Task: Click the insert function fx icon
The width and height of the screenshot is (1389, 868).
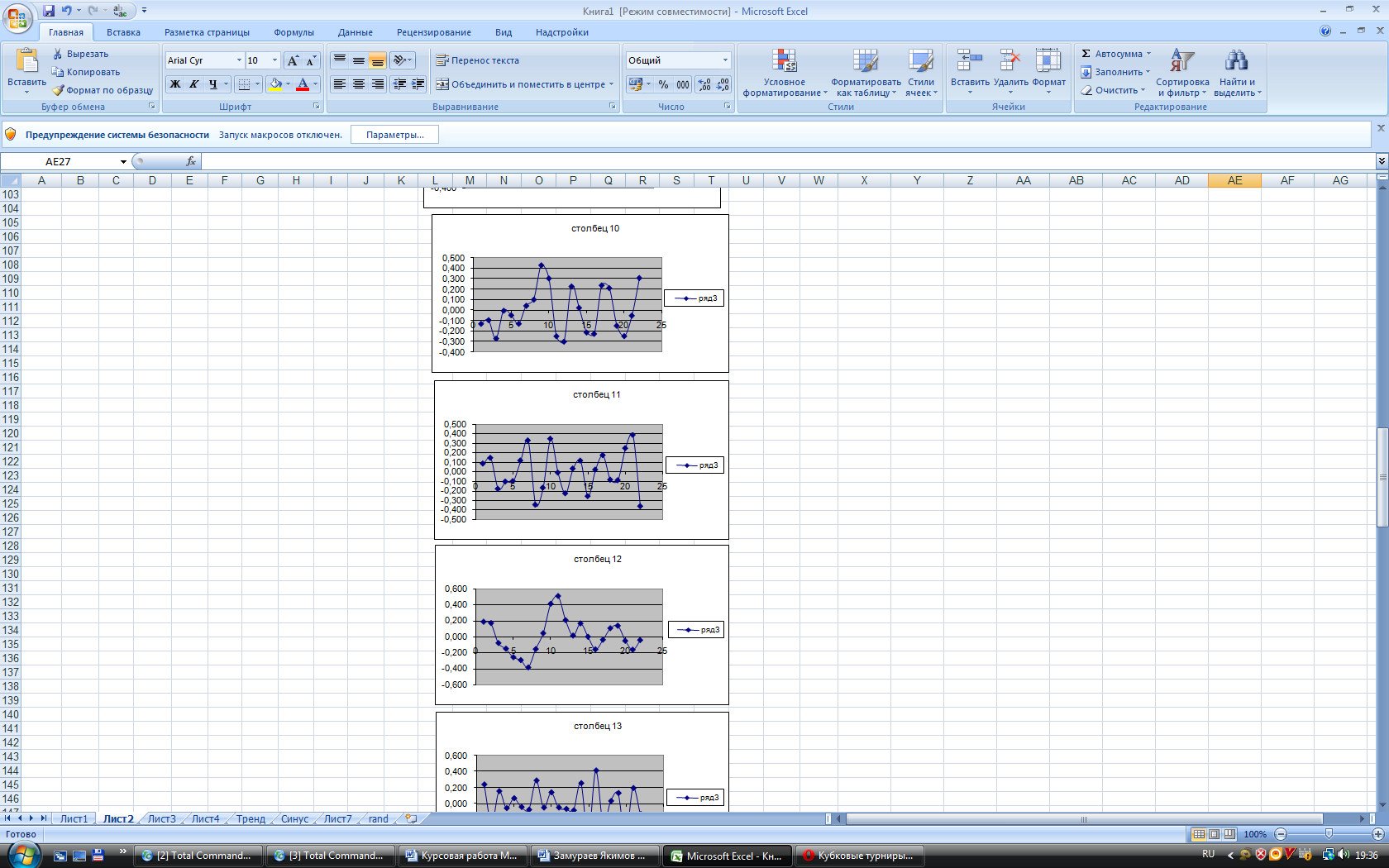Action: [191, 161]
